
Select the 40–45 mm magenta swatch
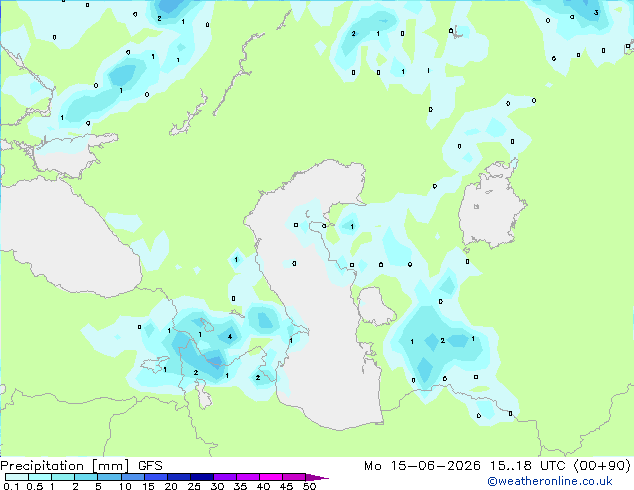click(x=271, y=477)
